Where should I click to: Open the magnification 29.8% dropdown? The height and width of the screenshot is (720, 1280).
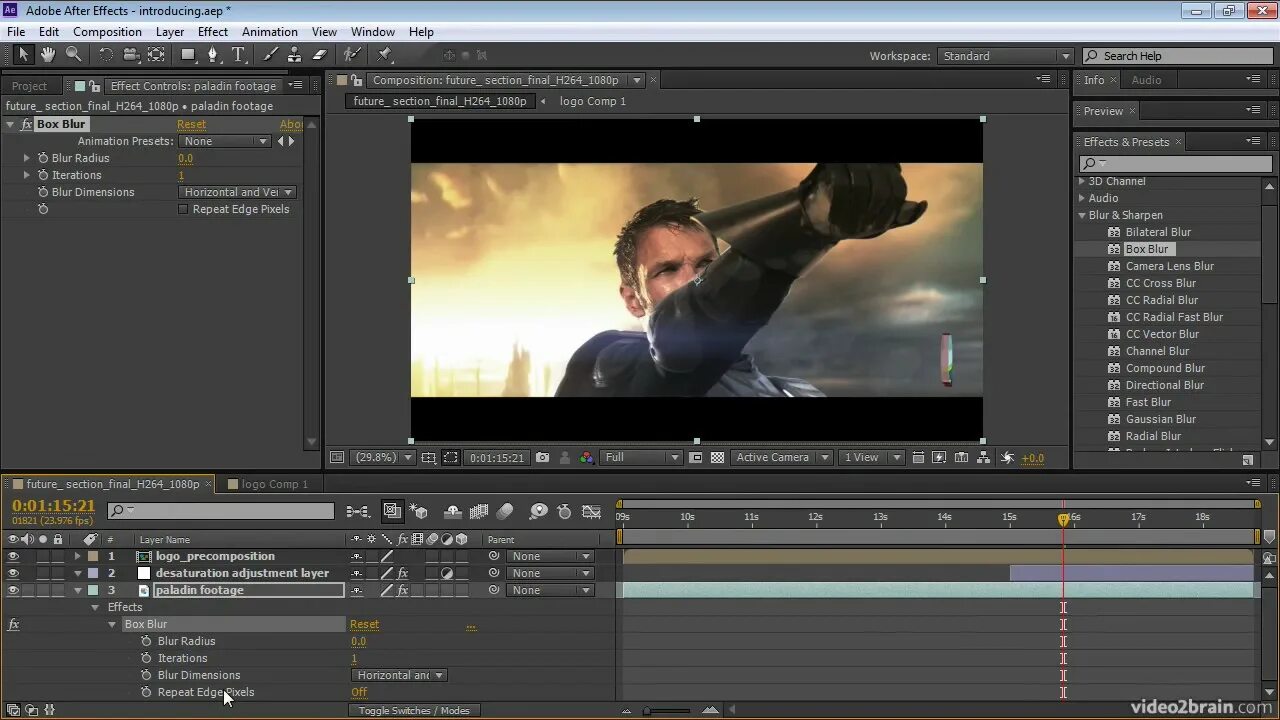coord(384,457)
